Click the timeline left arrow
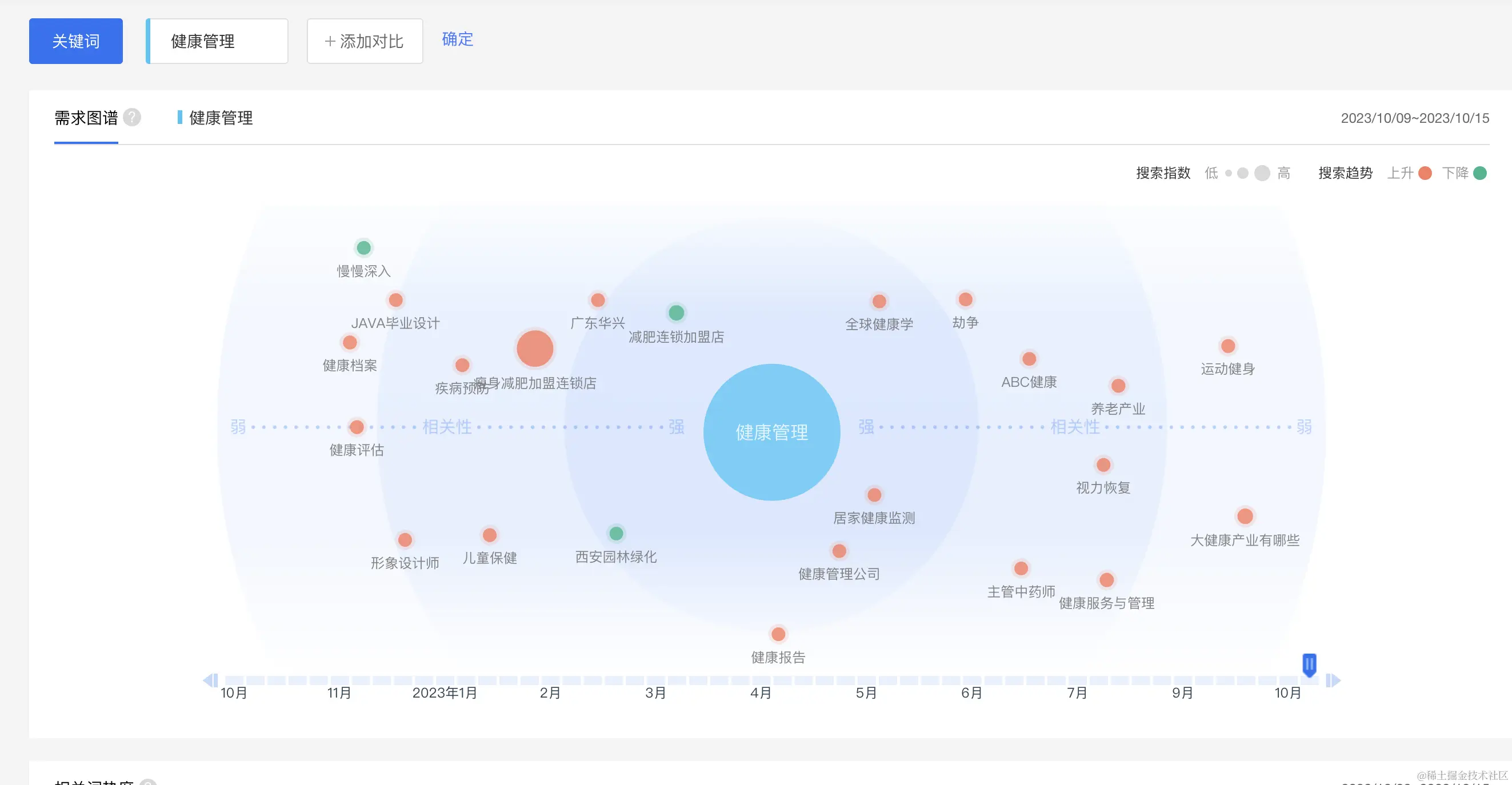Screen dimensions: 1512x785 (210, 680)
